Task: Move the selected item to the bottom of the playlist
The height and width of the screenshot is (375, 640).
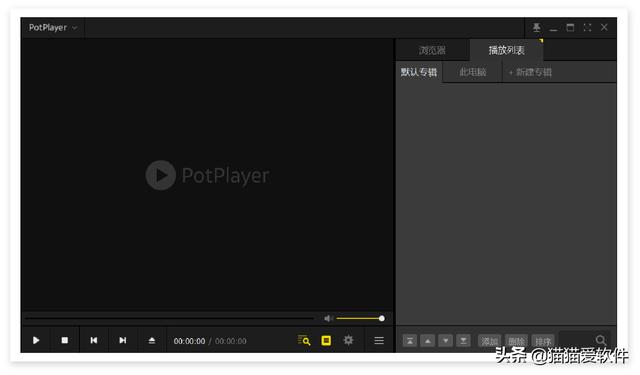Action: pyautogui.click(x=463, y=340)
